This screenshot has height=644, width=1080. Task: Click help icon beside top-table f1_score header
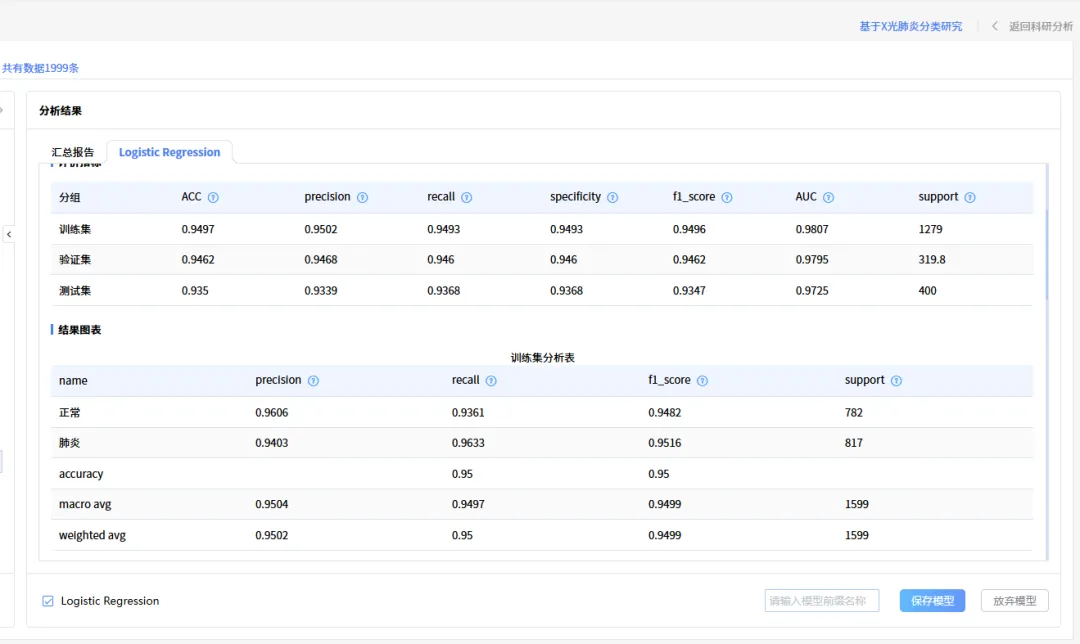click(x=727, y=198)
